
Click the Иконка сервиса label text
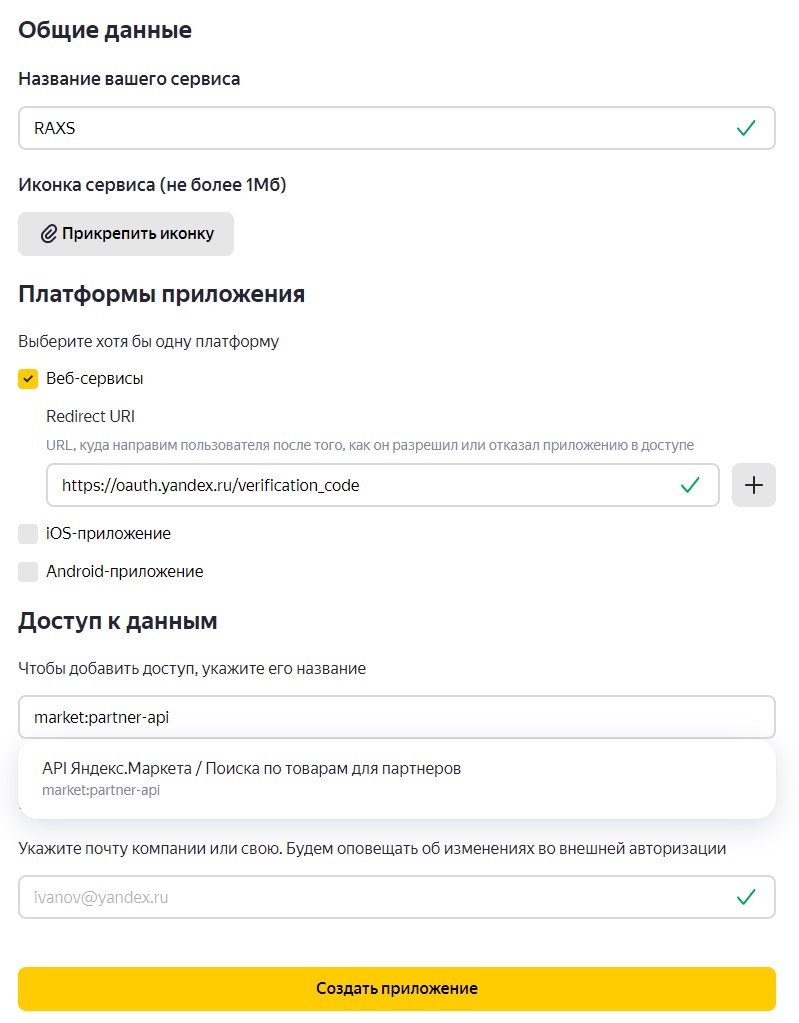click(x=152, y=184)
